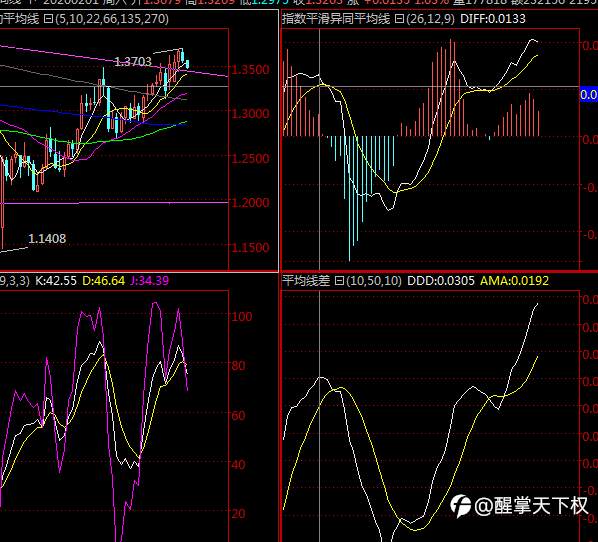Viewport: 598px width, 542px height.
Task: Click the 1.1408 low price annotation
Action: point(47,239)
